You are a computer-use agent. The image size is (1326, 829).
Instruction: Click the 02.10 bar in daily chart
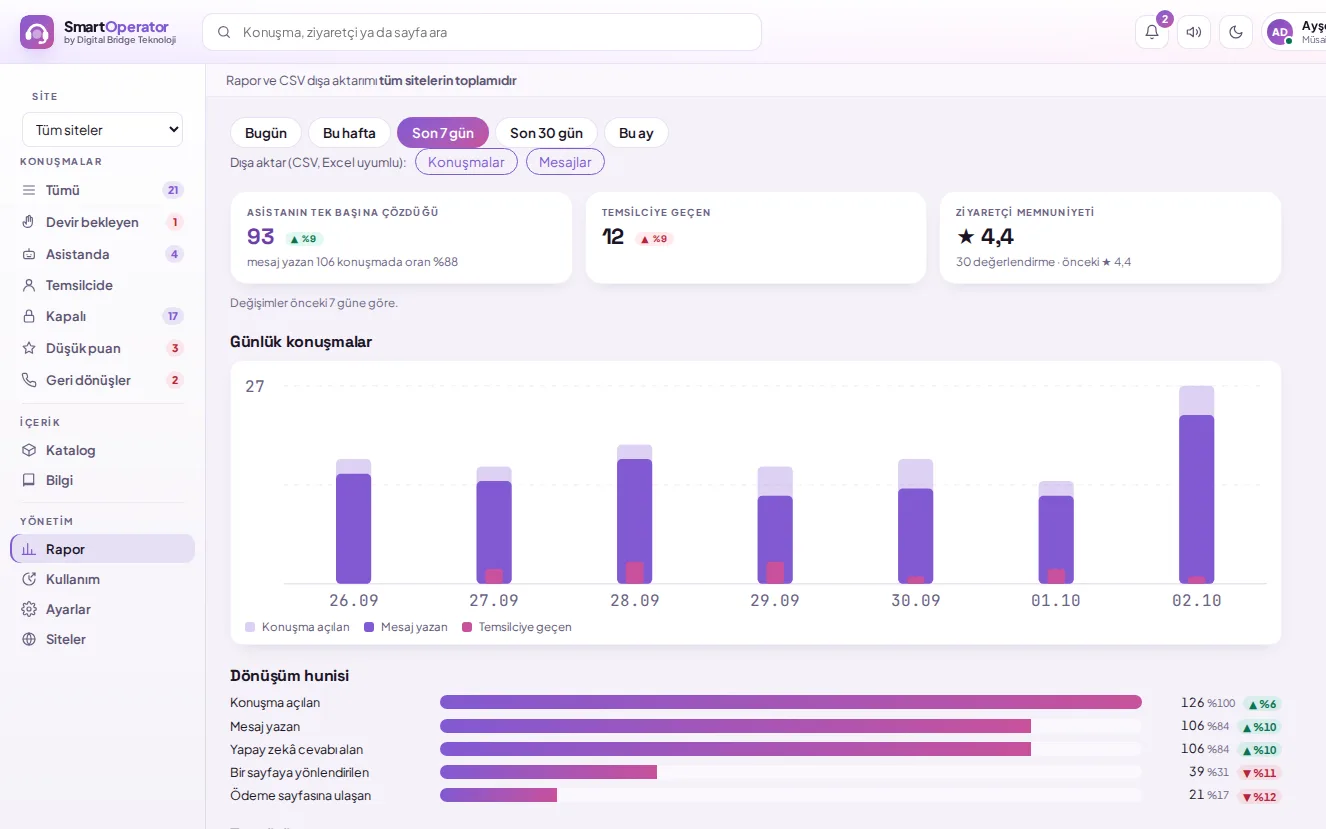coord(1196,485)
